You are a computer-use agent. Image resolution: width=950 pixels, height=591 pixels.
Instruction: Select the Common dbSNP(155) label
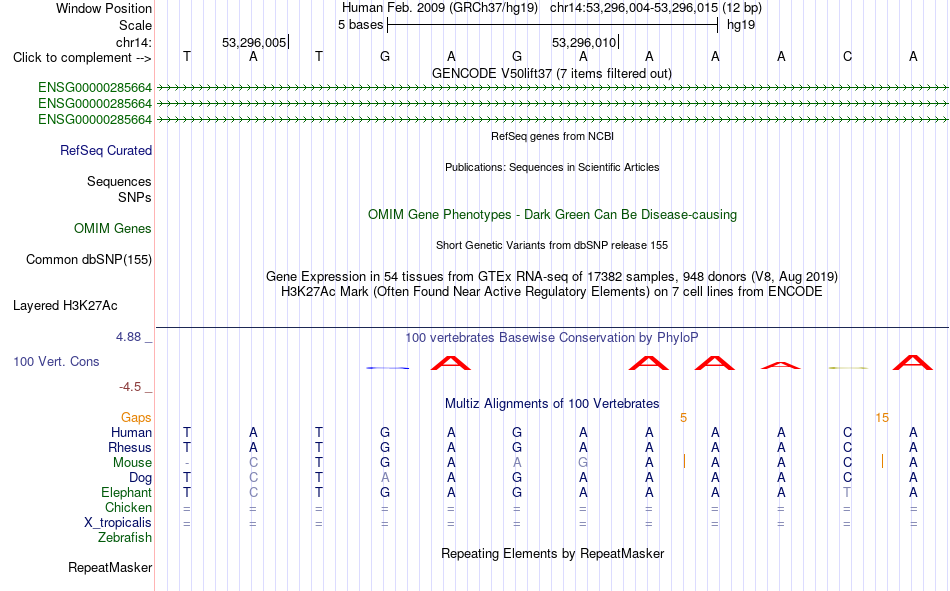point(89,259)
